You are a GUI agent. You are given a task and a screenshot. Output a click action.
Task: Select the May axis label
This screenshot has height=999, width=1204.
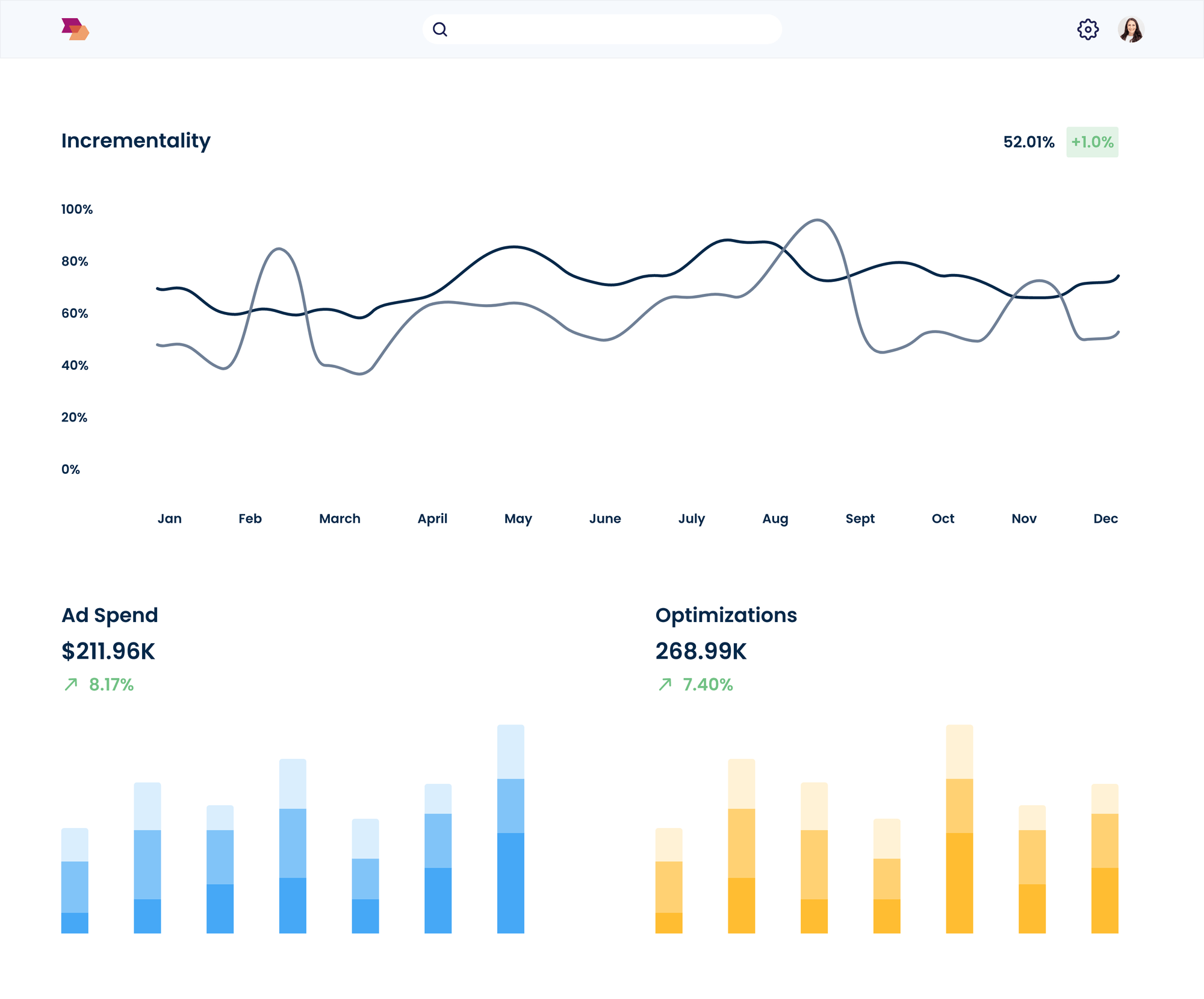click(x=518, y=518)
